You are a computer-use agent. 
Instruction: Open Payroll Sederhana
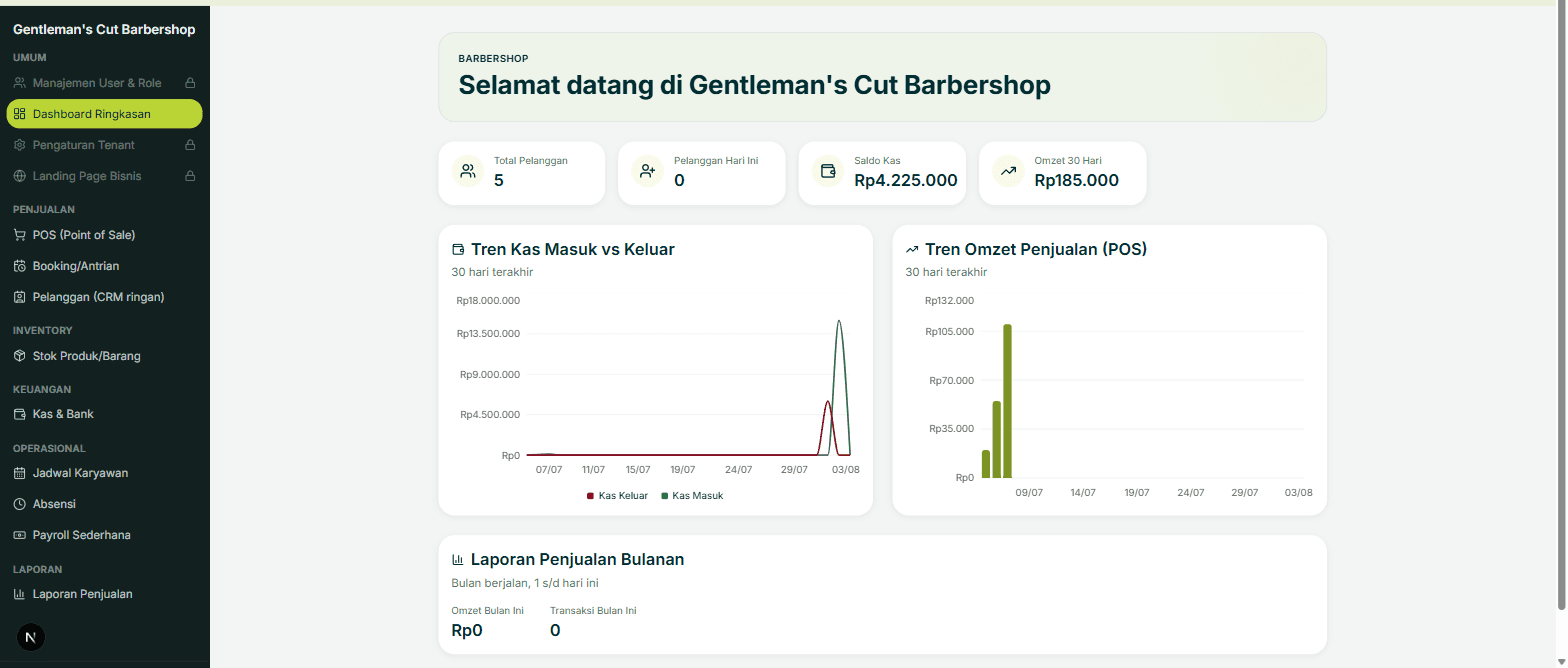(104, 535)
